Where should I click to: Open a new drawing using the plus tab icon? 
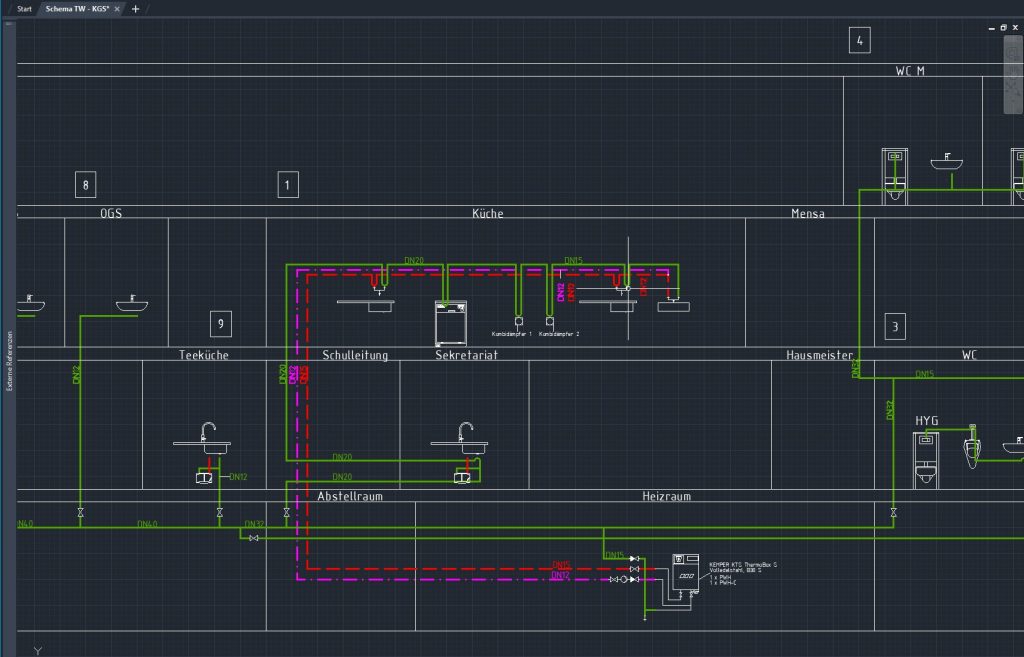133,7
